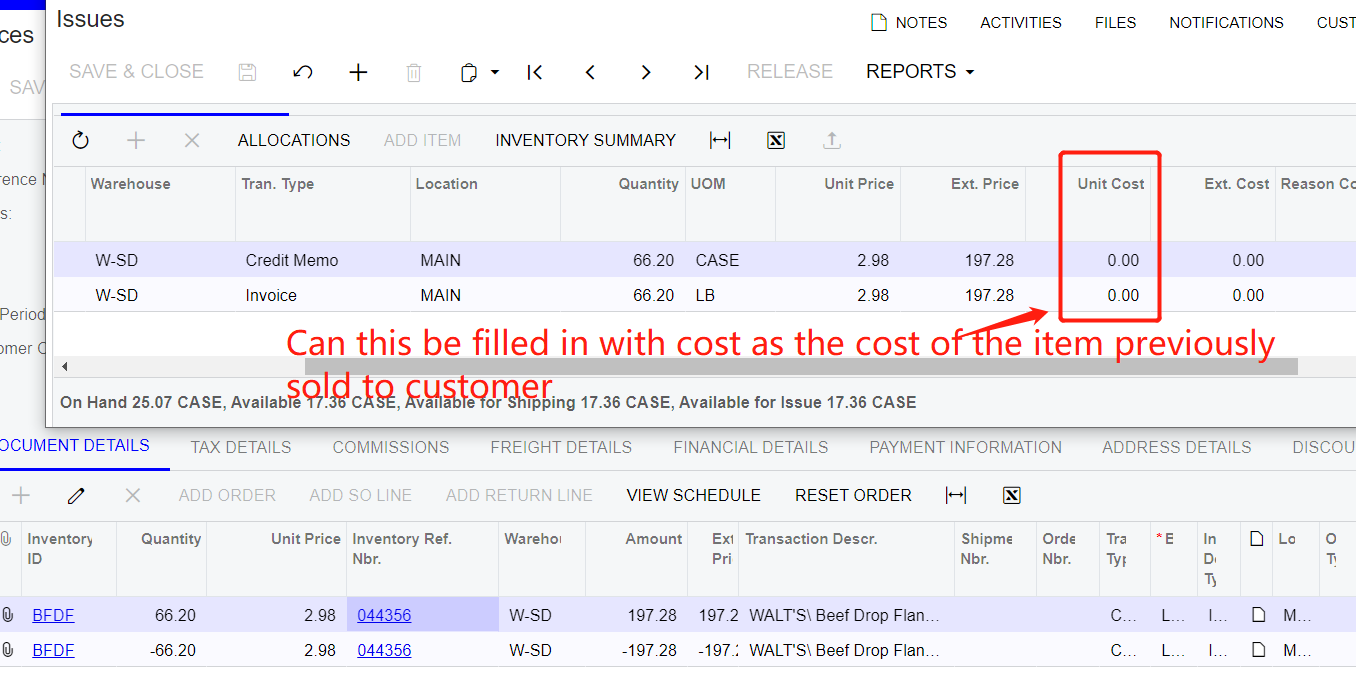The width and height of the screenshot is (1356, 676).
Task: Click attachment paperclip in first detail row
Action: coord(8,616)
